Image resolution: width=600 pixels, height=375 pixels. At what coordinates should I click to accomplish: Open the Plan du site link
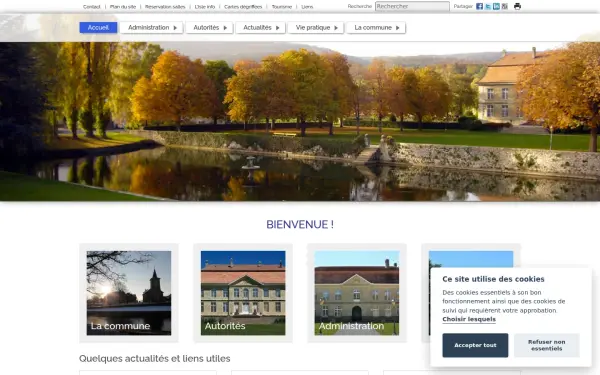tap(123, 7)
